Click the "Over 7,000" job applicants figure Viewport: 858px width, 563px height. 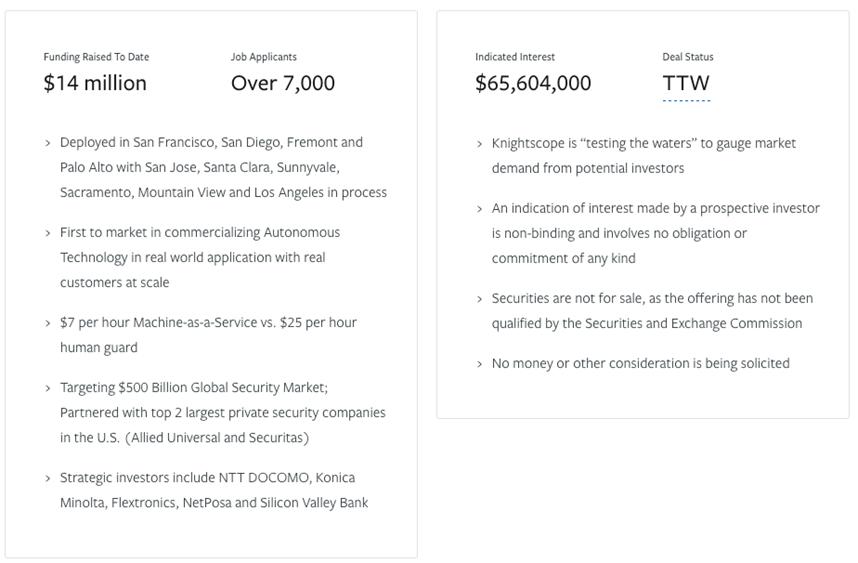pos(283,83)
